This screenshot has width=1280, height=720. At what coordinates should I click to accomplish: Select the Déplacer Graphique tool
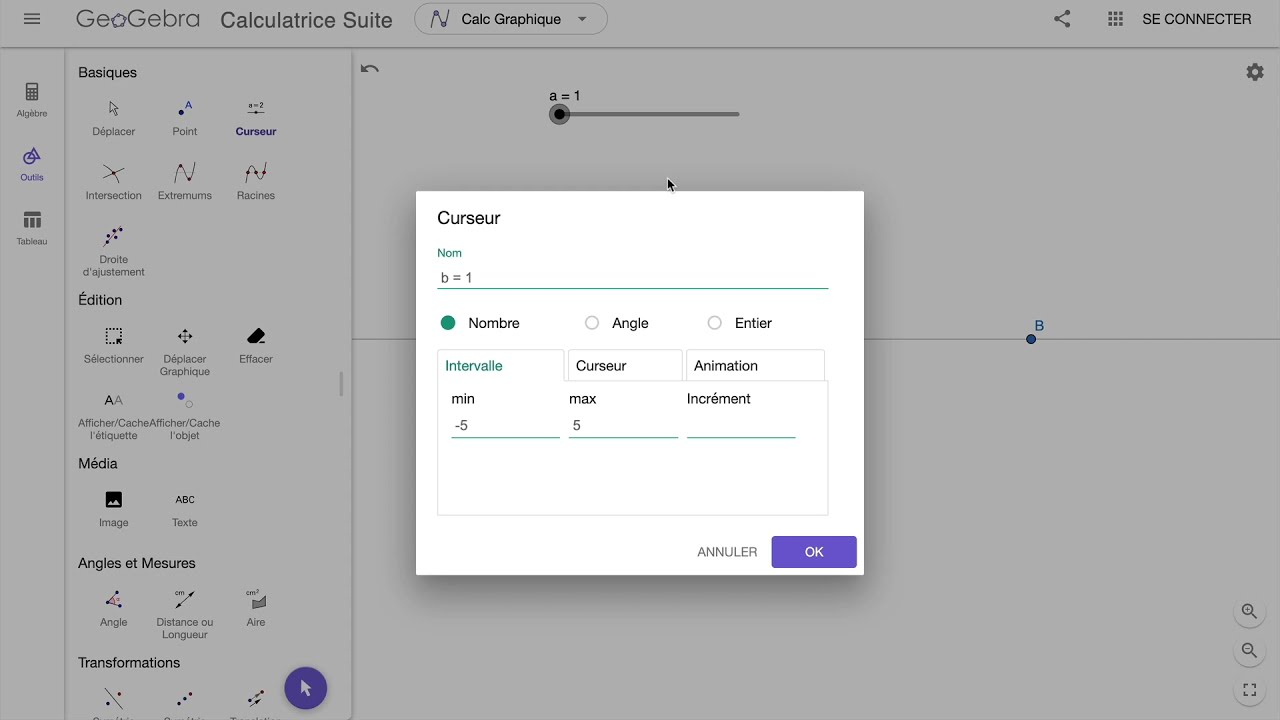pos(185,351)
